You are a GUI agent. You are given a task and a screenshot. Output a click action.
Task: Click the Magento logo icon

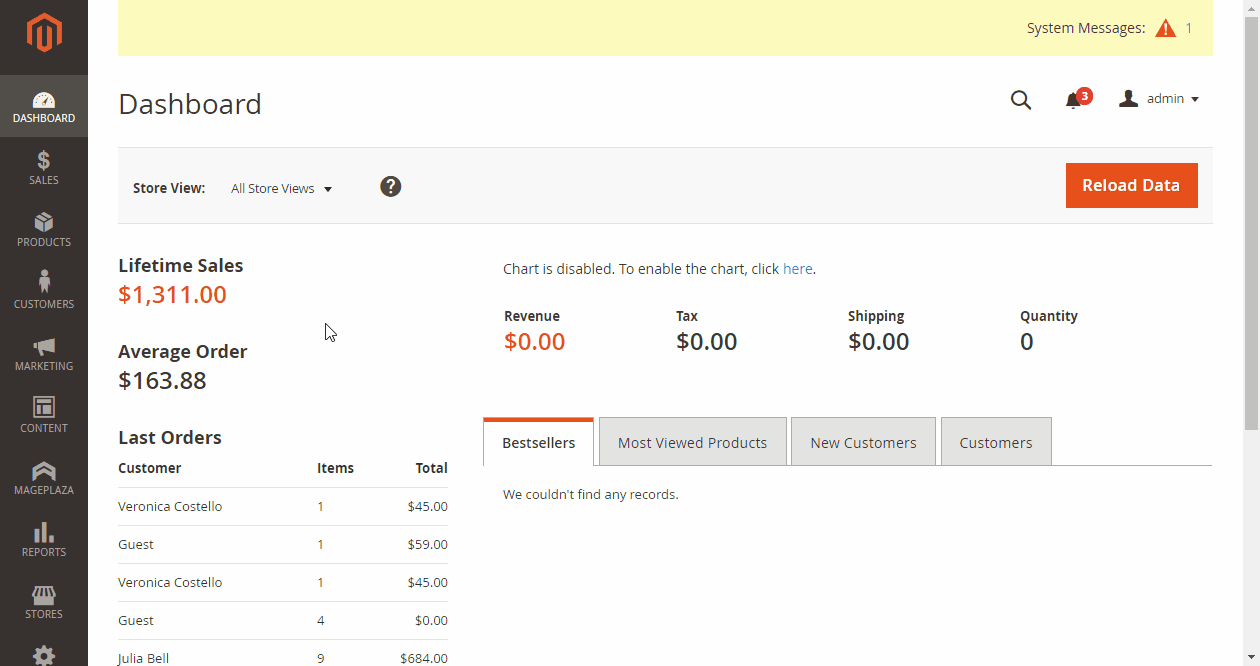pyautogui.click(x=44, y=34)
